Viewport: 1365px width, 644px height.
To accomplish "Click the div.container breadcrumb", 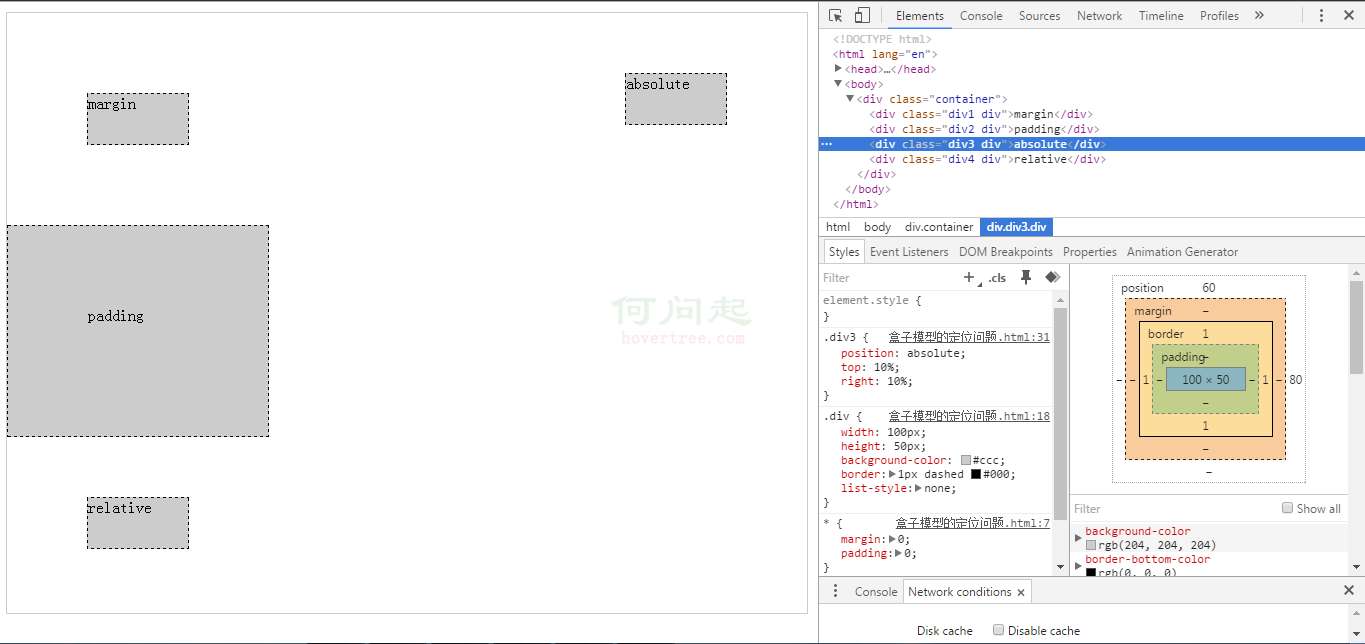I will [938, 227].
